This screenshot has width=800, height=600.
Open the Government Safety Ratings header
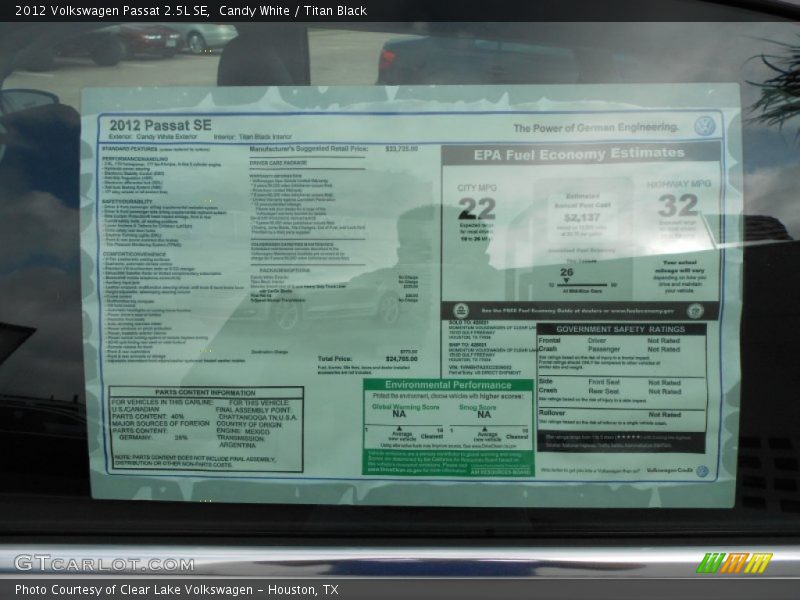620,328
